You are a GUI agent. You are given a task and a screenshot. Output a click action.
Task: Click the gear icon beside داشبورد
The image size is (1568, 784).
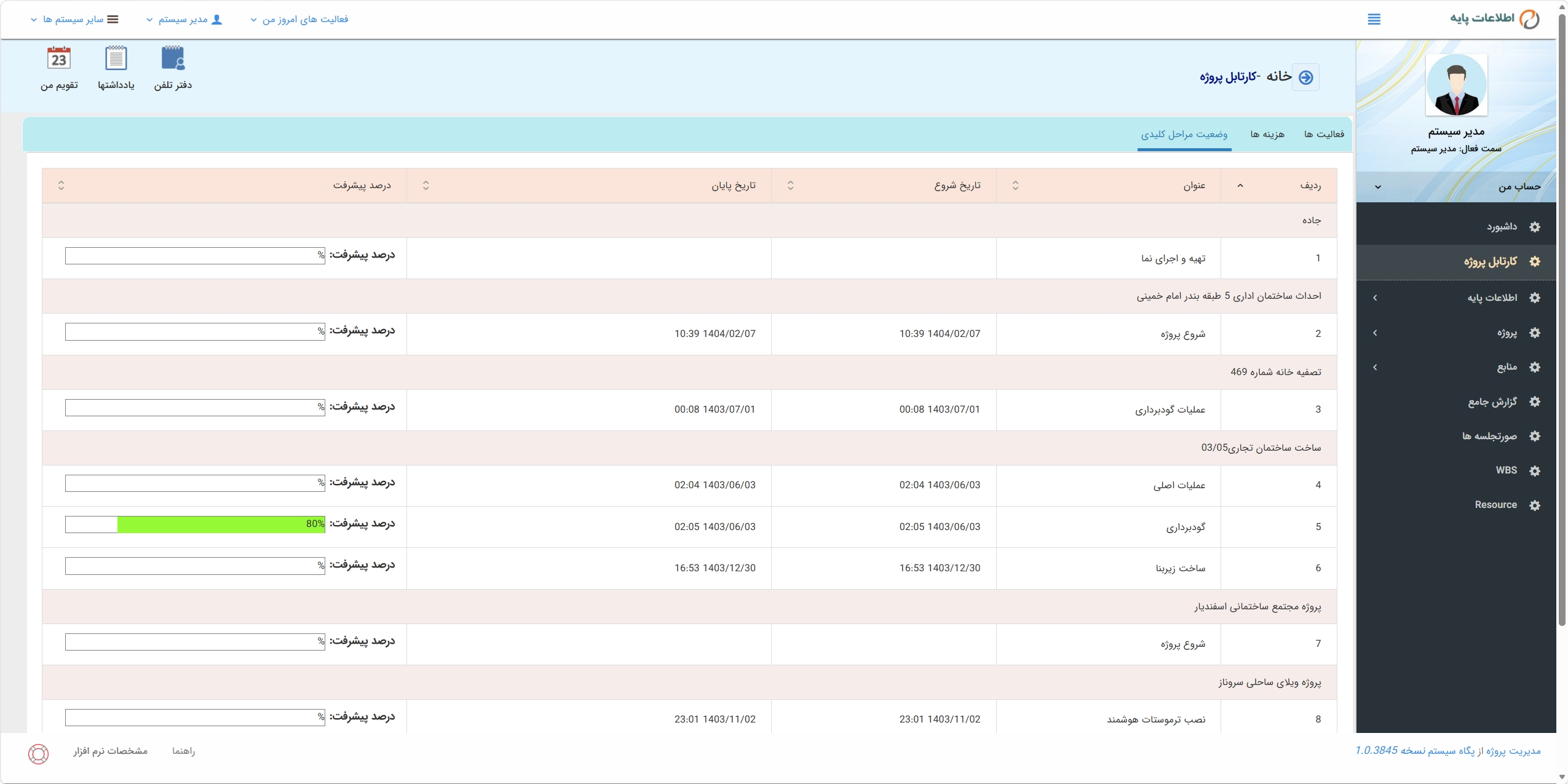tap(1534, 227)
